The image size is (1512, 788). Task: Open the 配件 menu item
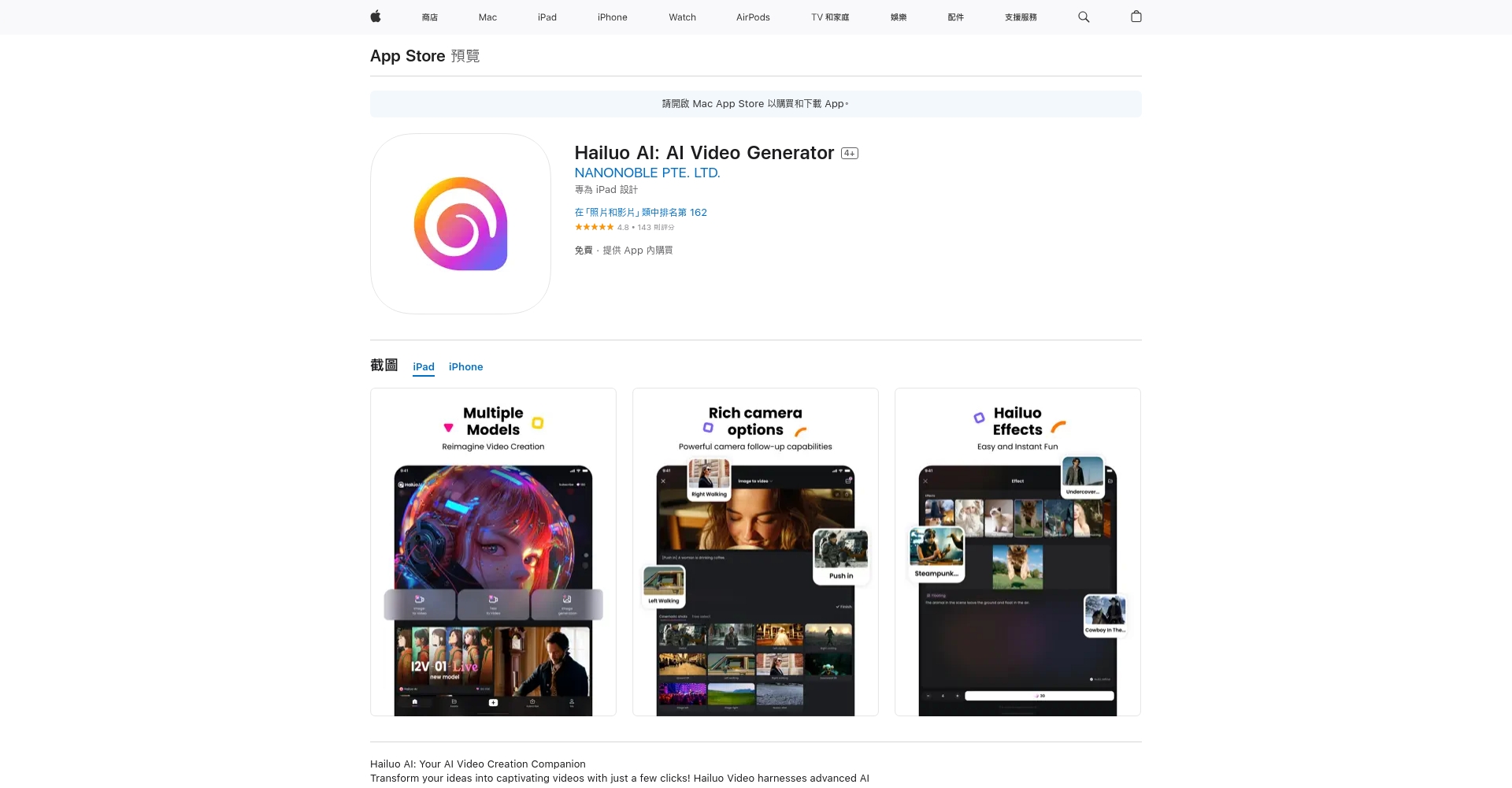pyautogui.click(x=955, y=17)
